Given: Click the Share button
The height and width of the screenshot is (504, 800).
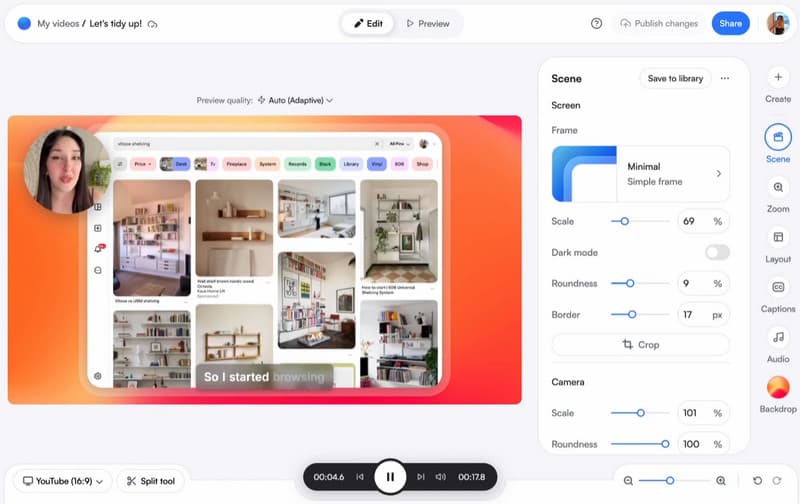Looking at the screenshot, I should [x=730, y=23].
